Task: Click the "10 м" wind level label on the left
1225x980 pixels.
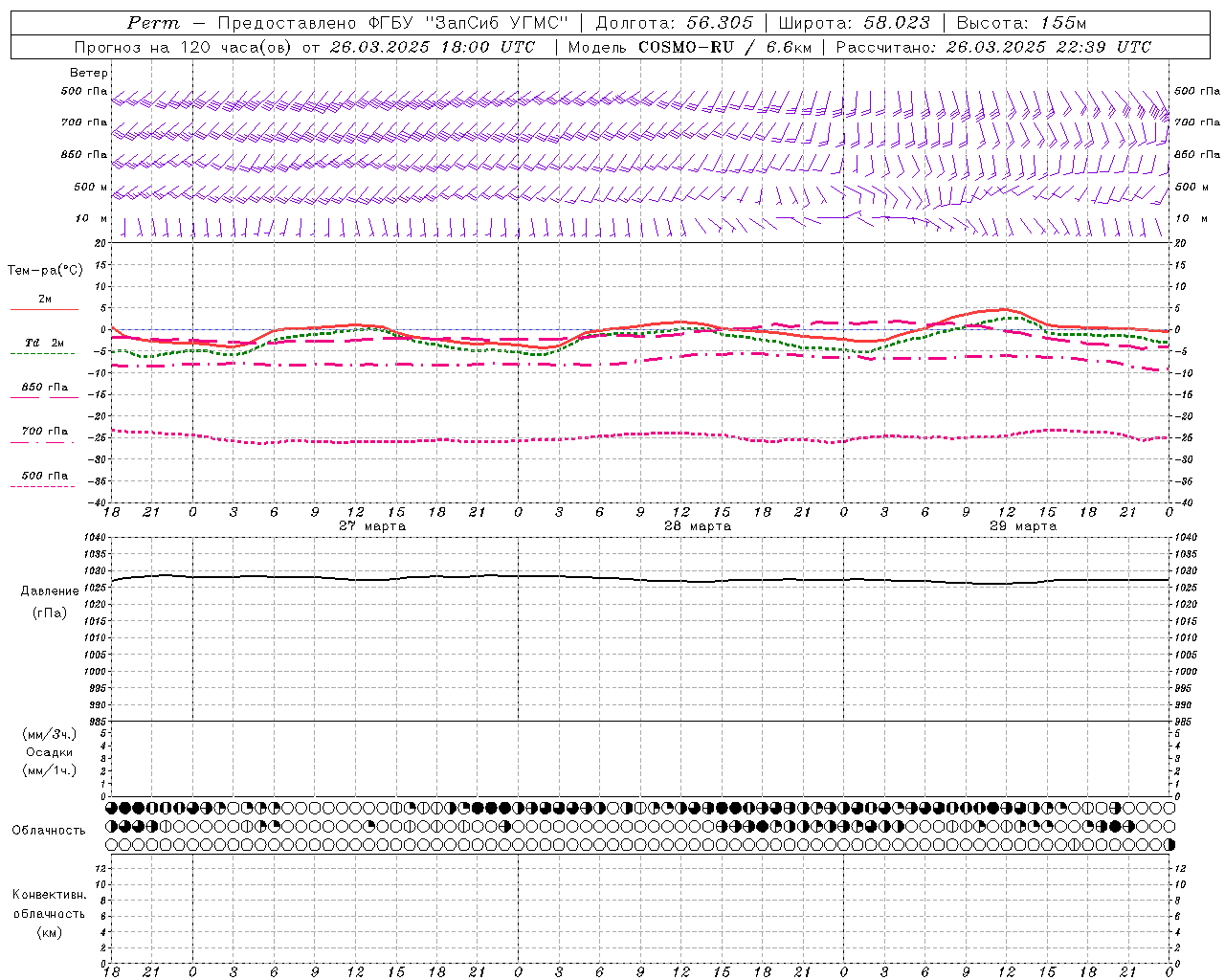Action: coord(91,218)
